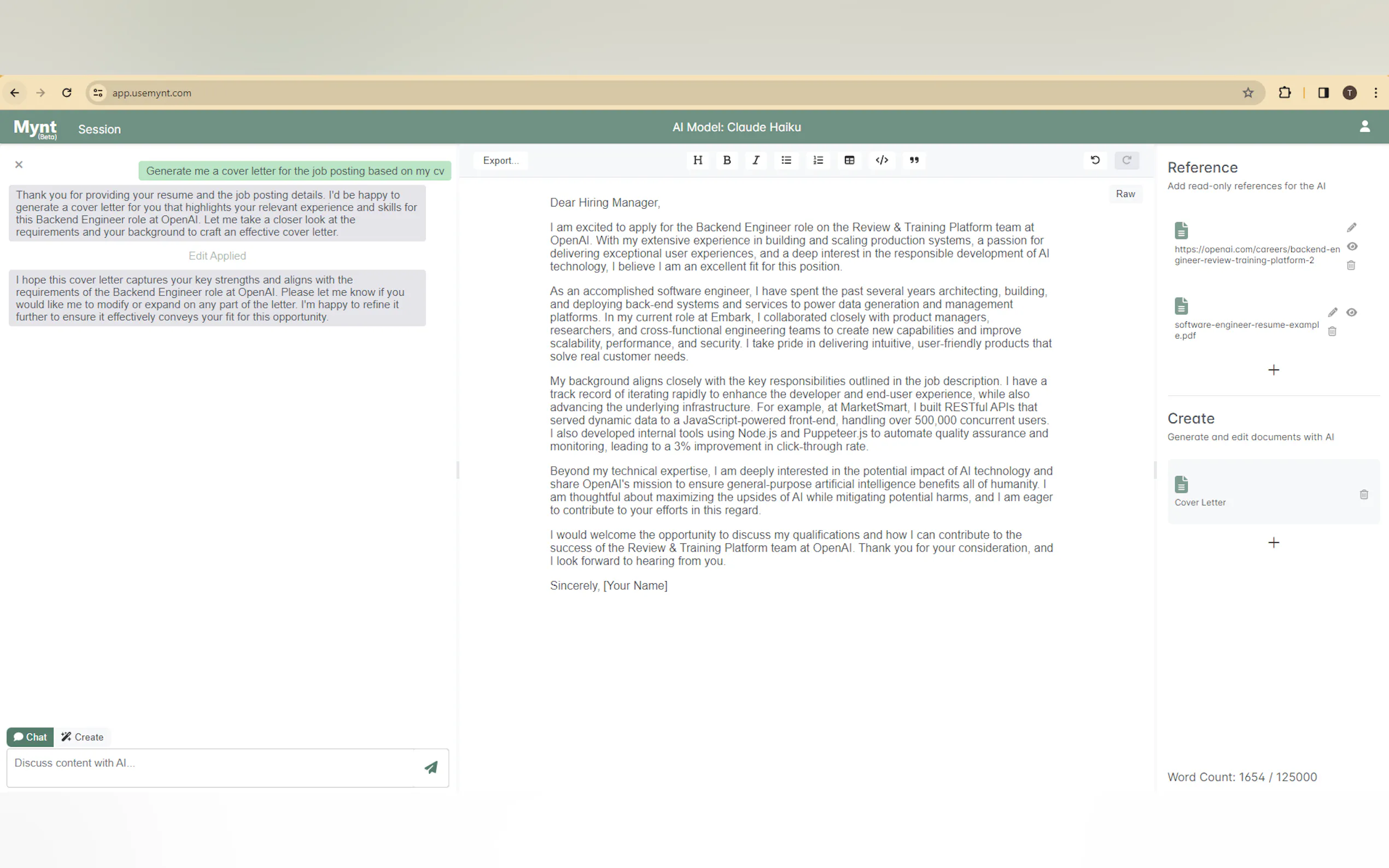The width and height of the screenshot is (1389, 868).
Task: Toggle visibility of OpenAI job posting reference
Action: click(1352, 247)
